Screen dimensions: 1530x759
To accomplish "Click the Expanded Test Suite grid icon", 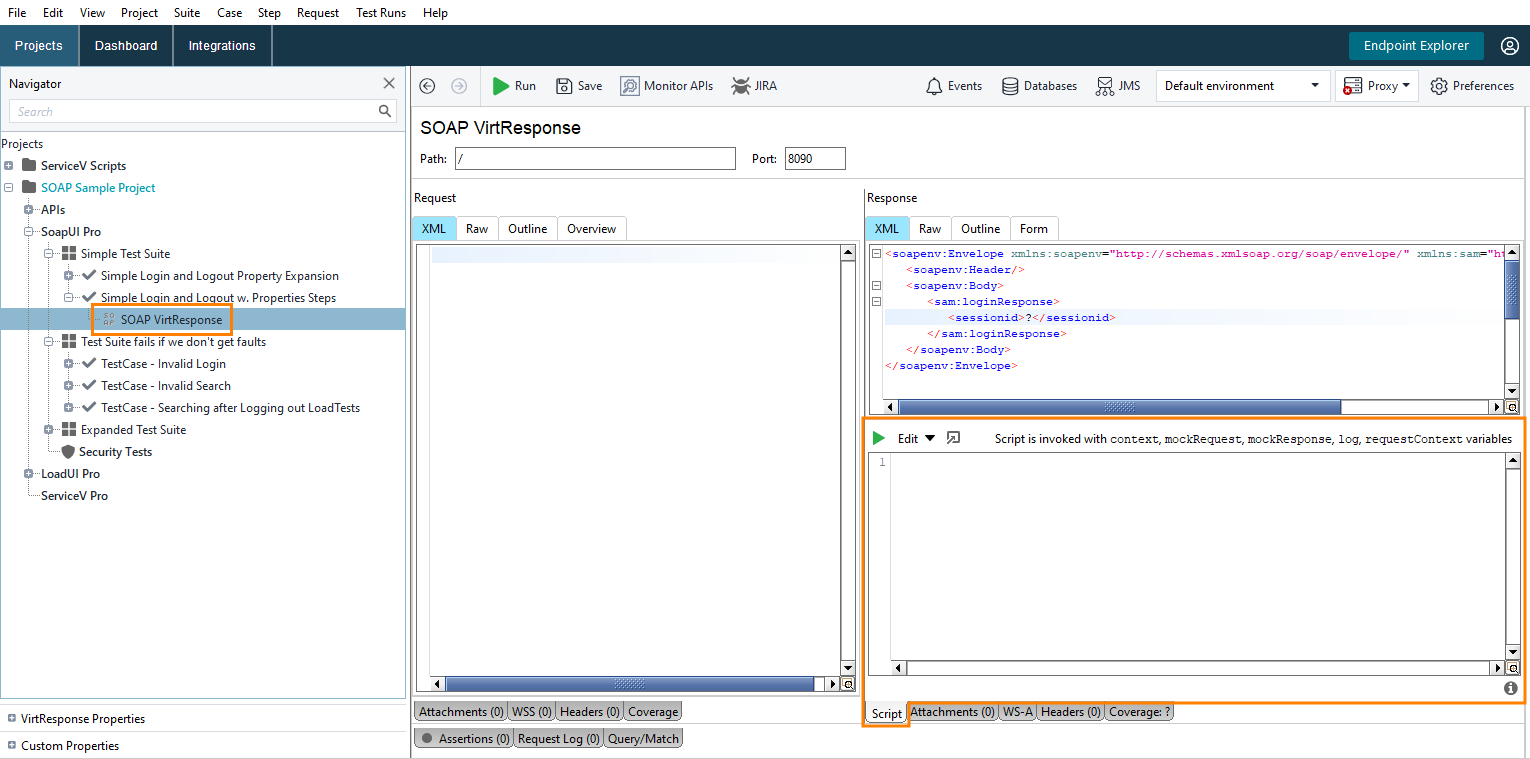I will [69, 430].
